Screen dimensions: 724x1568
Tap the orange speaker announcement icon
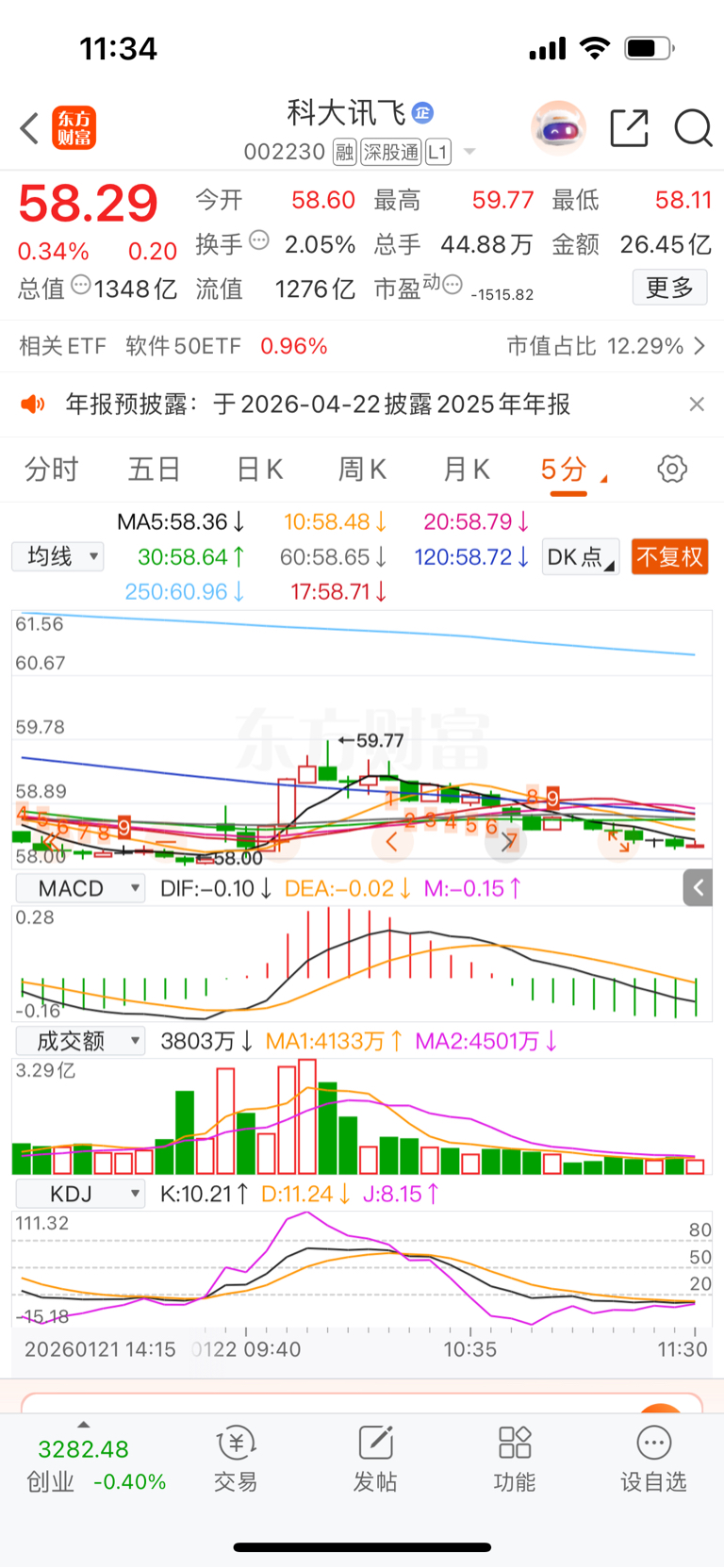(x=33, y=404)
